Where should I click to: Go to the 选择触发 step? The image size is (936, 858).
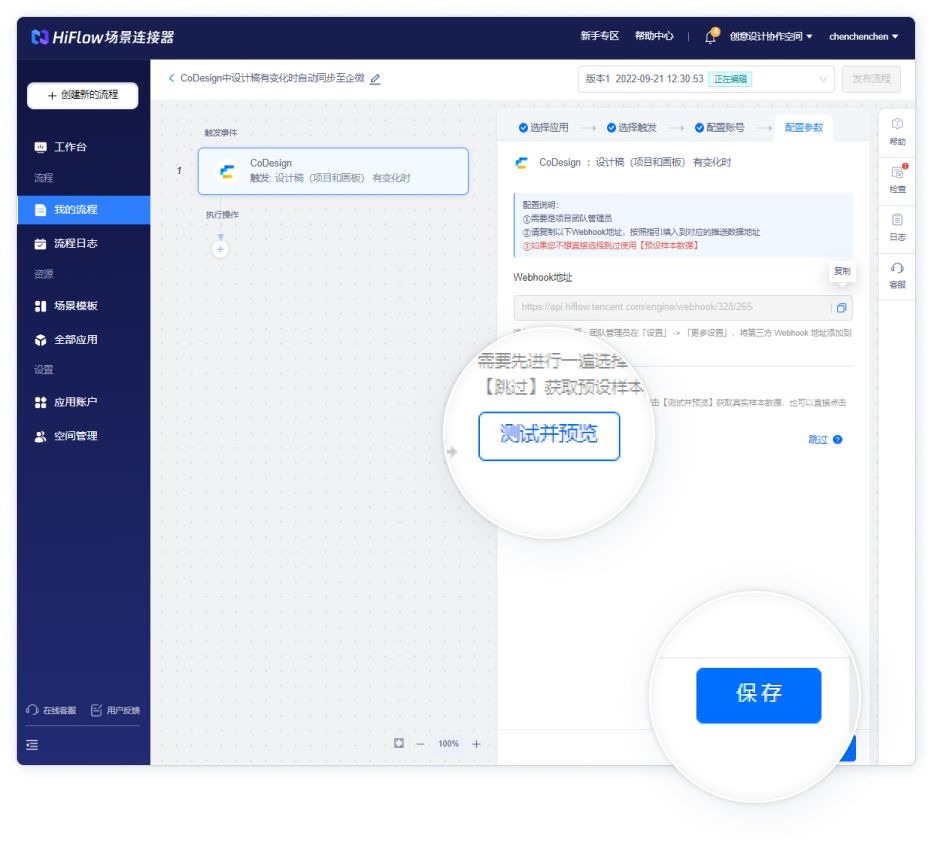point(632,127)
